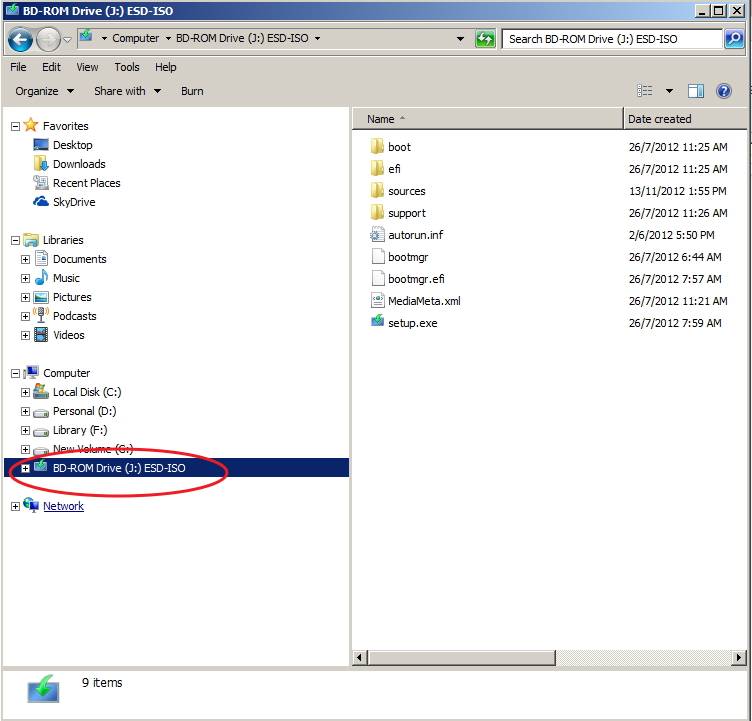This screenshot has width=752, height=721.
Task: Select the efi folder icon
Action: click(x=377, y=168)
